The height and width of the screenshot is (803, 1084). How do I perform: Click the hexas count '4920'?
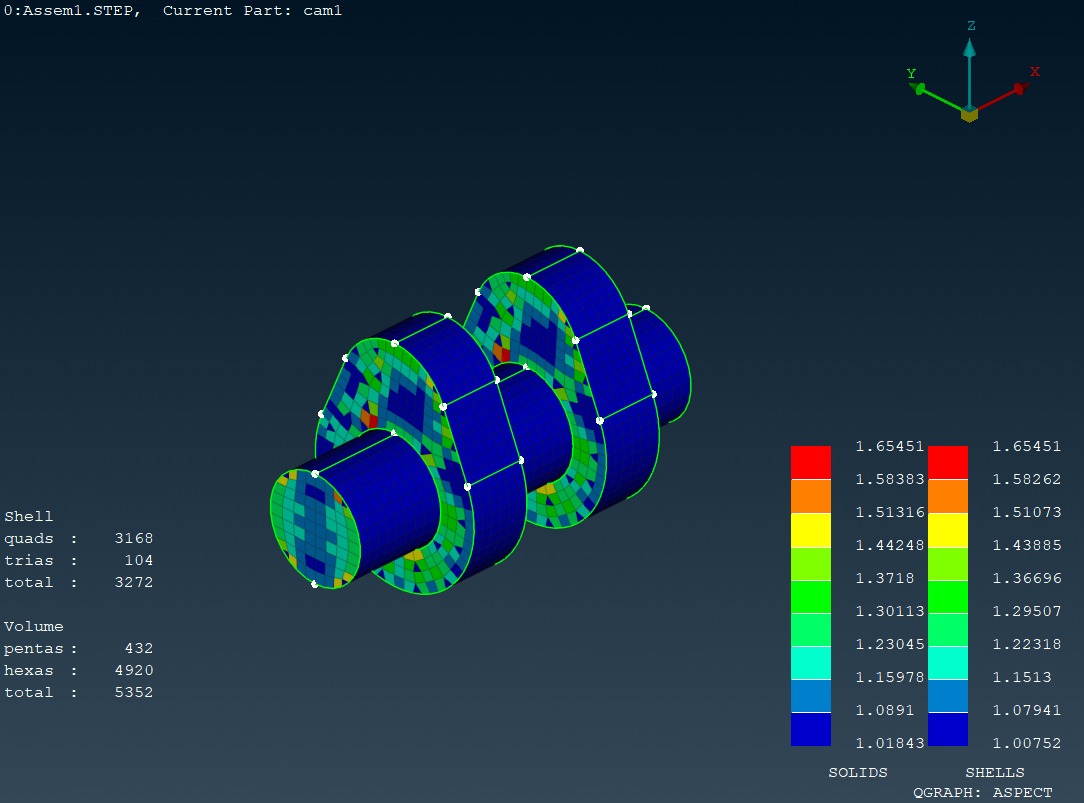point(133,670)
